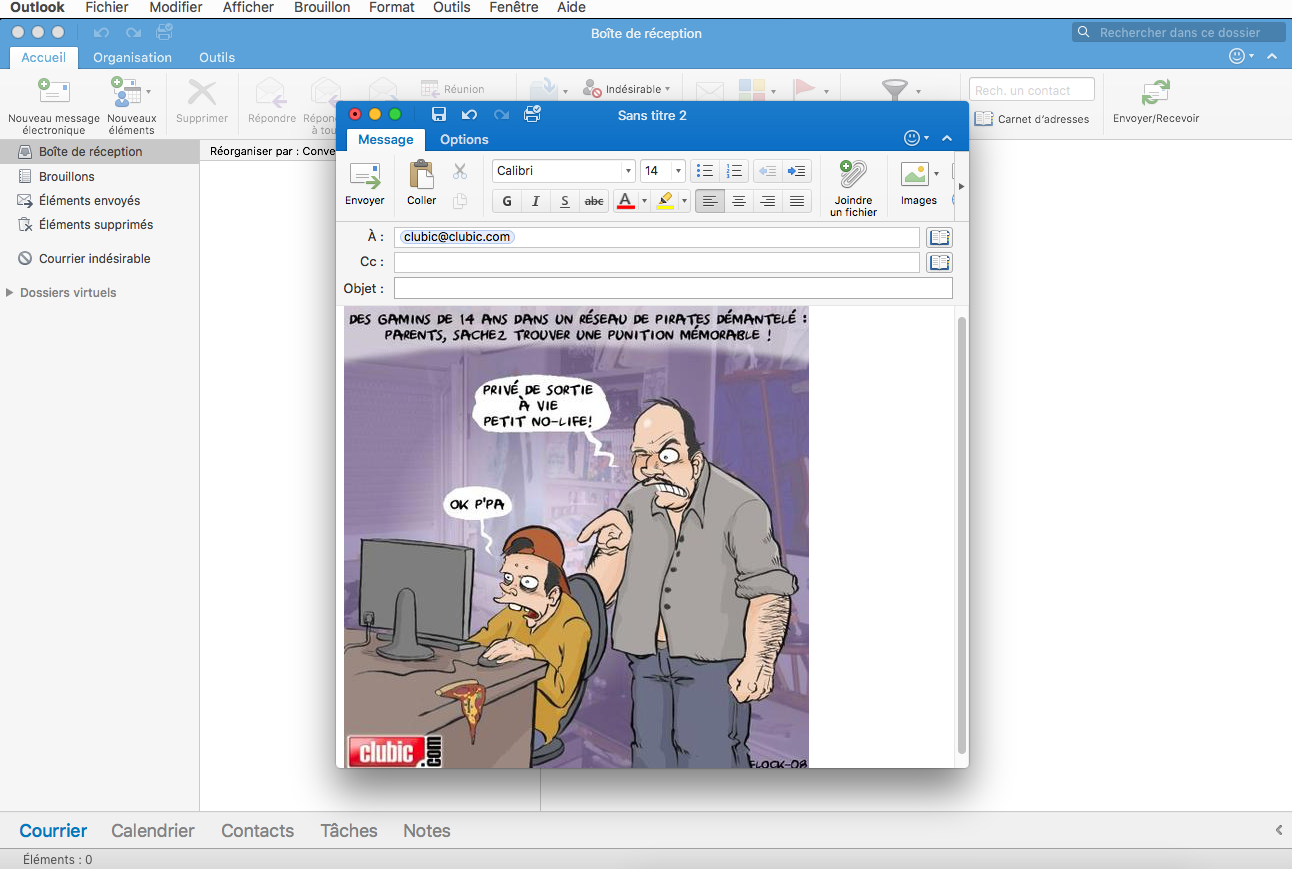Switch to the Options tab

(463, 139)
